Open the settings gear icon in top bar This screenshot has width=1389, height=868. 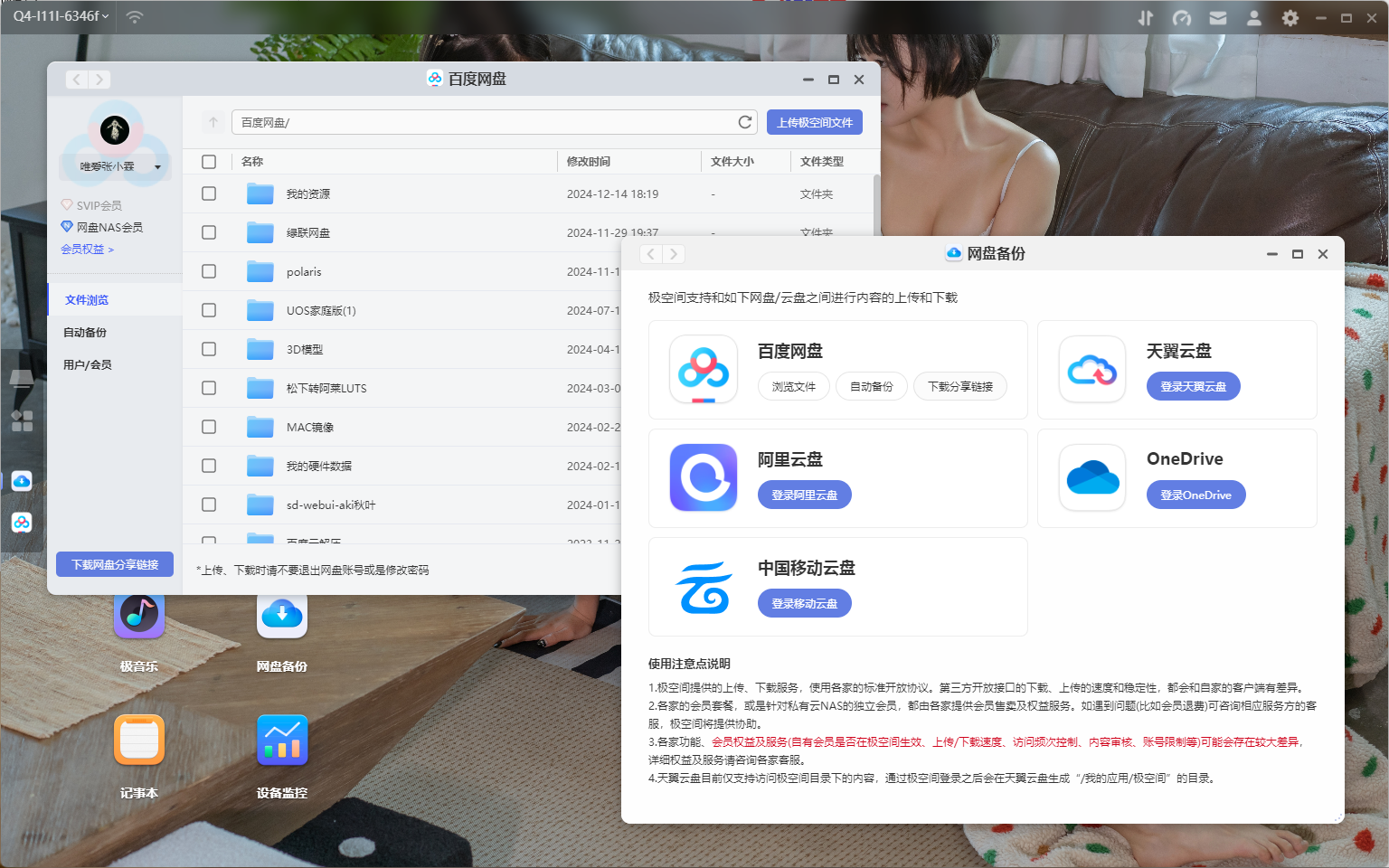(1290, 18)
